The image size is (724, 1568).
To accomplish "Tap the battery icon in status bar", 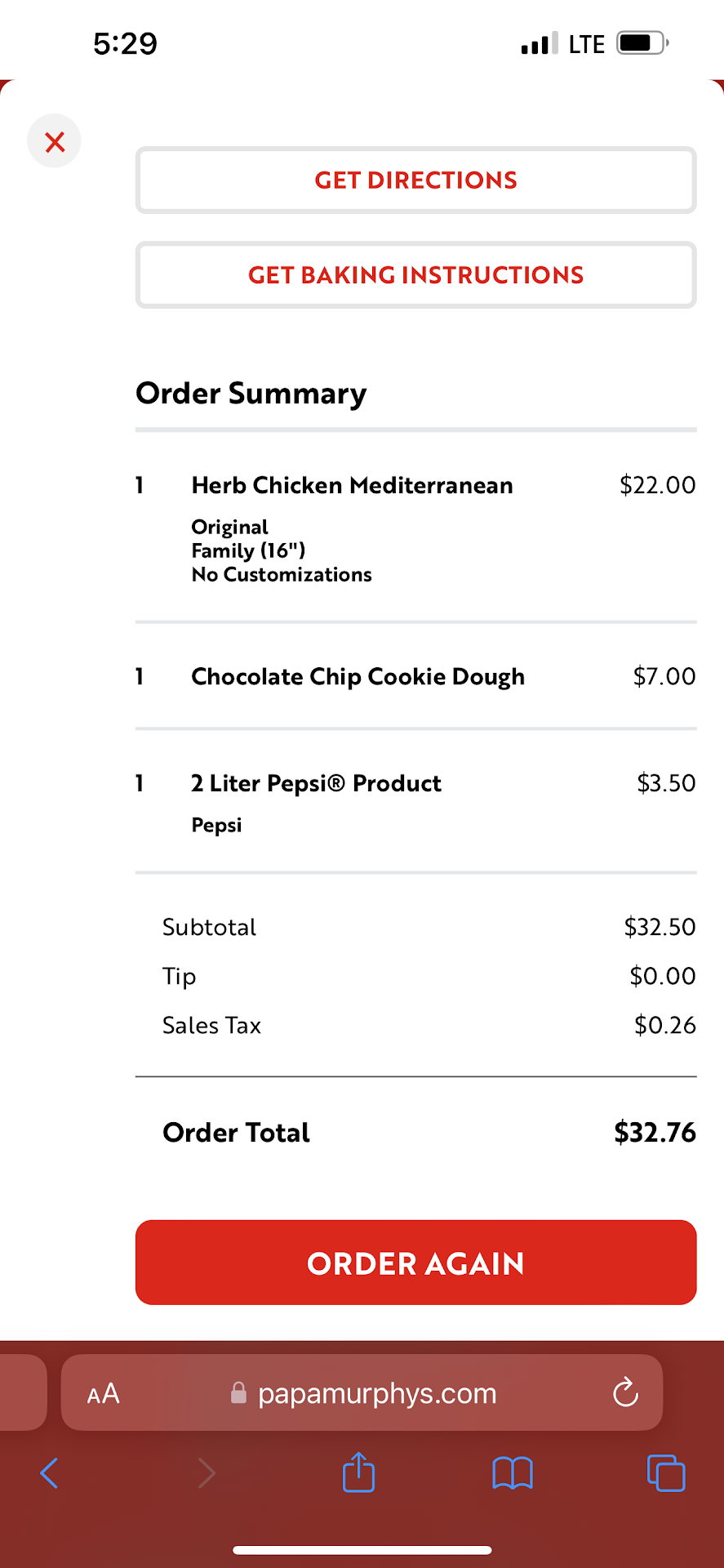I will [642, 43].
